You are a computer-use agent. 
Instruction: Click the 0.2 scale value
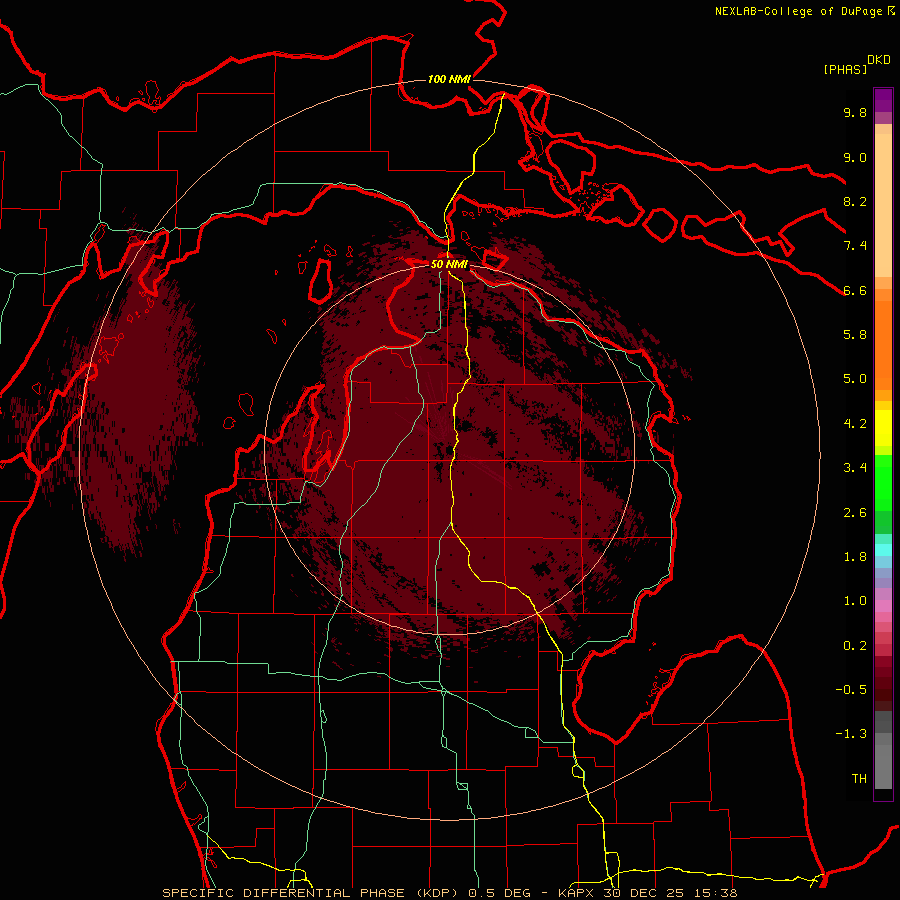pos(855,646)
